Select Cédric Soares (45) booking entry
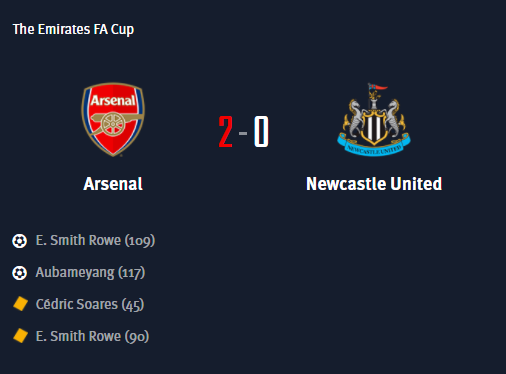The height and width of the screenshot is (374, 506). pyautogui.click(x=90, y=304)
